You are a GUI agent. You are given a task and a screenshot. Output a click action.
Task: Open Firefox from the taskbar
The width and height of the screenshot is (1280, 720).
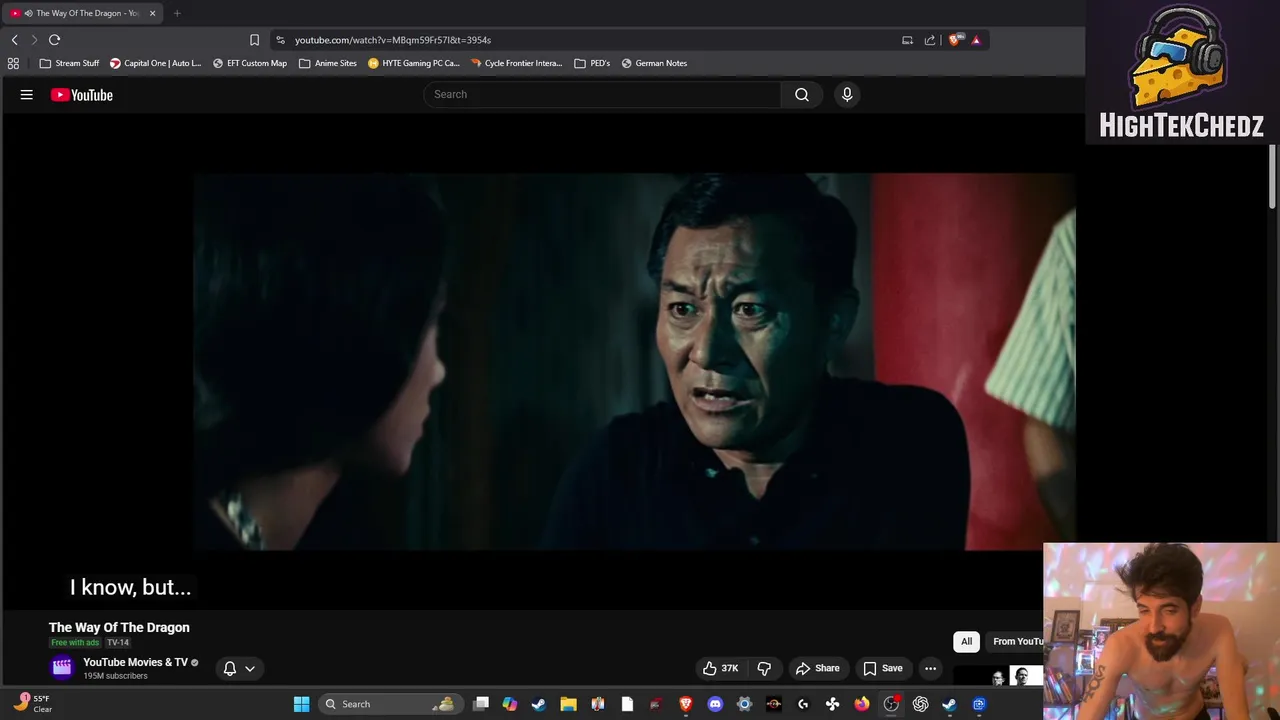point(861,704)
